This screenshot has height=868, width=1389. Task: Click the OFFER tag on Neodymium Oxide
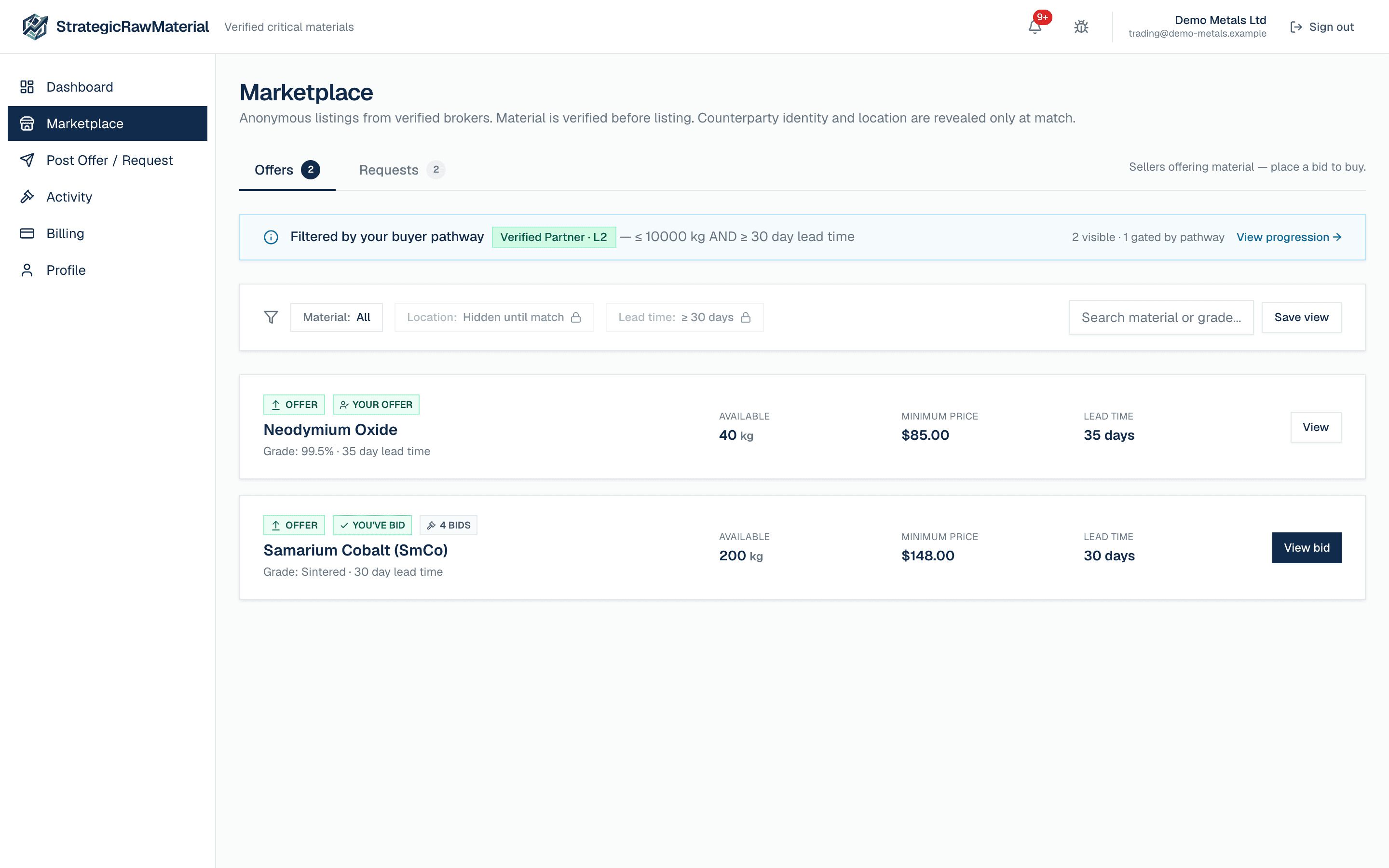click(294, 405)
